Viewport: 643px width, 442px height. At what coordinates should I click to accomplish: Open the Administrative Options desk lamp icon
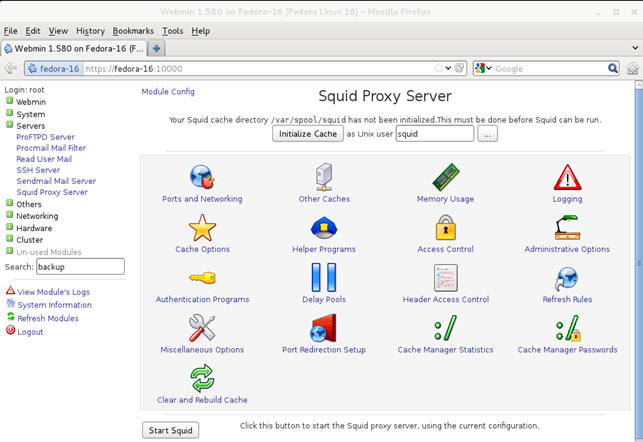(567, 228)
